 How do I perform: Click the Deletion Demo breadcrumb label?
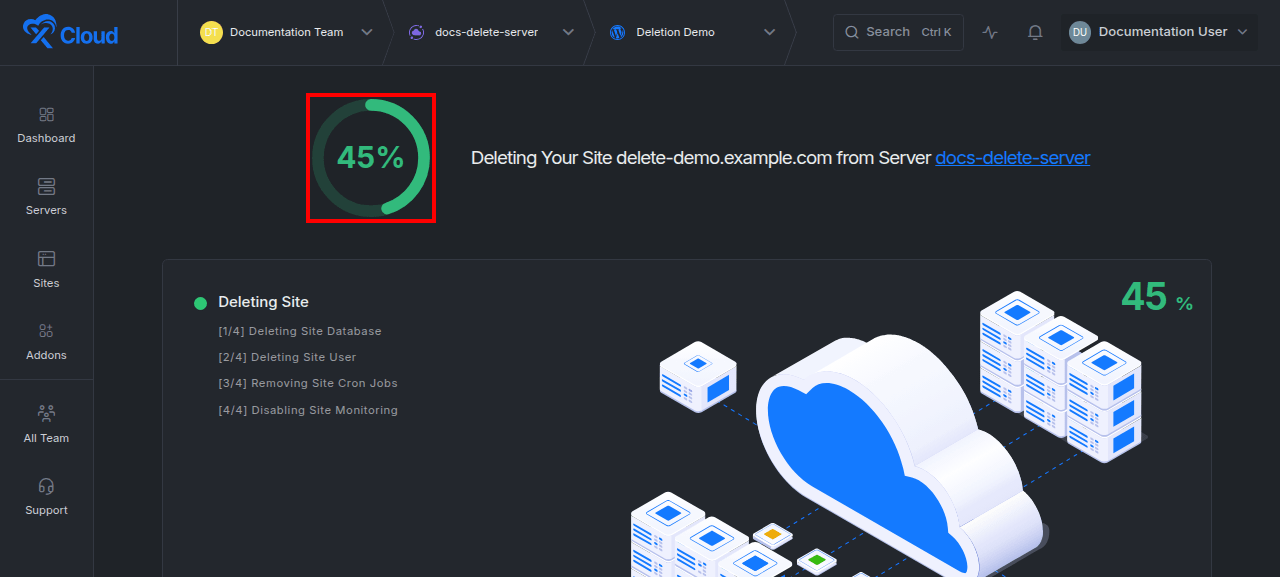coord(675,32)
